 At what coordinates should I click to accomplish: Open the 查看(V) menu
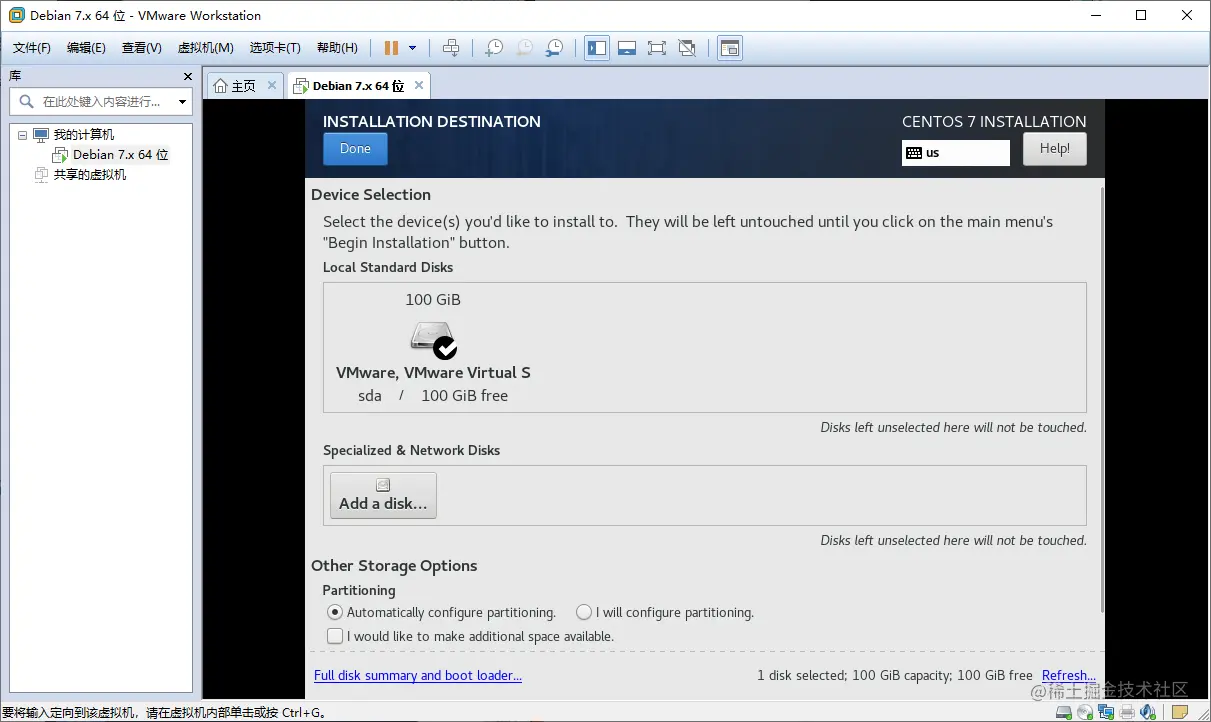click(142, 48)
